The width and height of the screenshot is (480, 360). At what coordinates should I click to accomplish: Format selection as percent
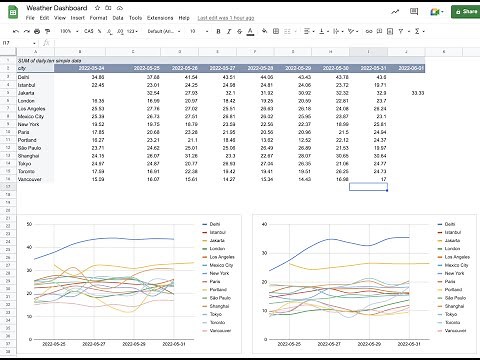tap(100, 31)
